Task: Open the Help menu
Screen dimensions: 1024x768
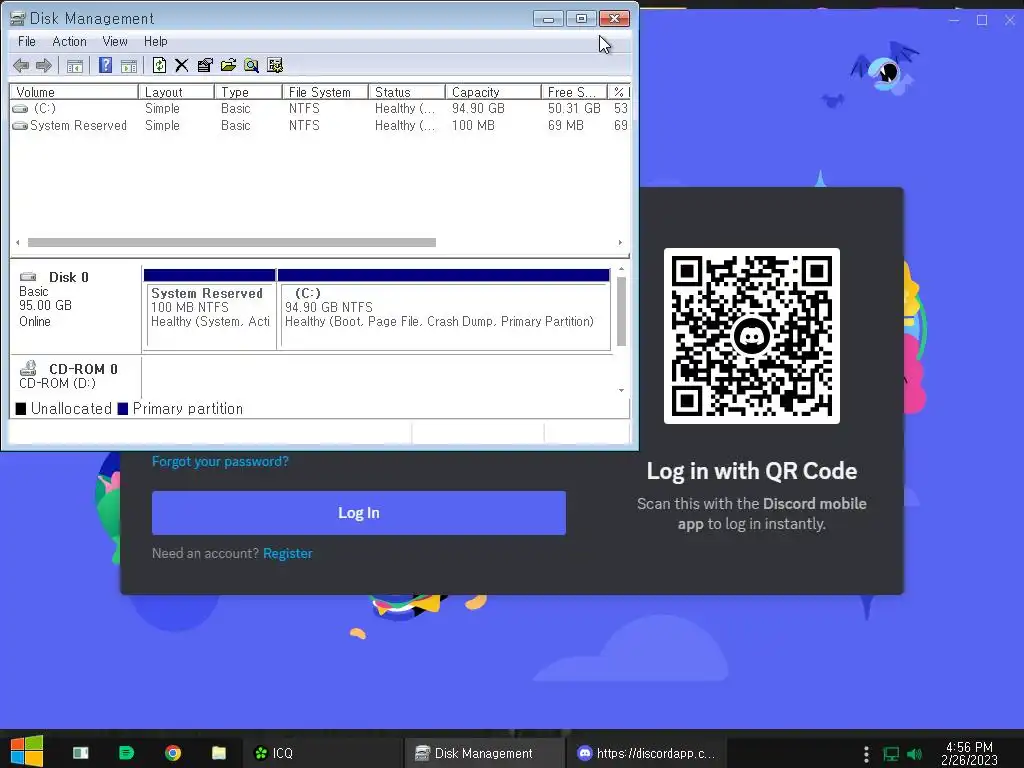Action: click(x=155, y=41)
